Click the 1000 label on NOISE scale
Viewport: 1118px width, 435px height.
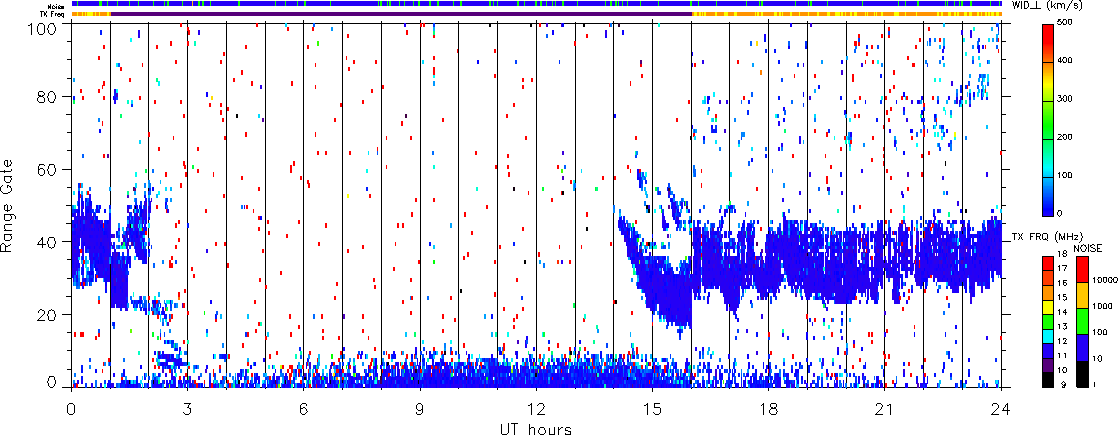coord(1100,307)
